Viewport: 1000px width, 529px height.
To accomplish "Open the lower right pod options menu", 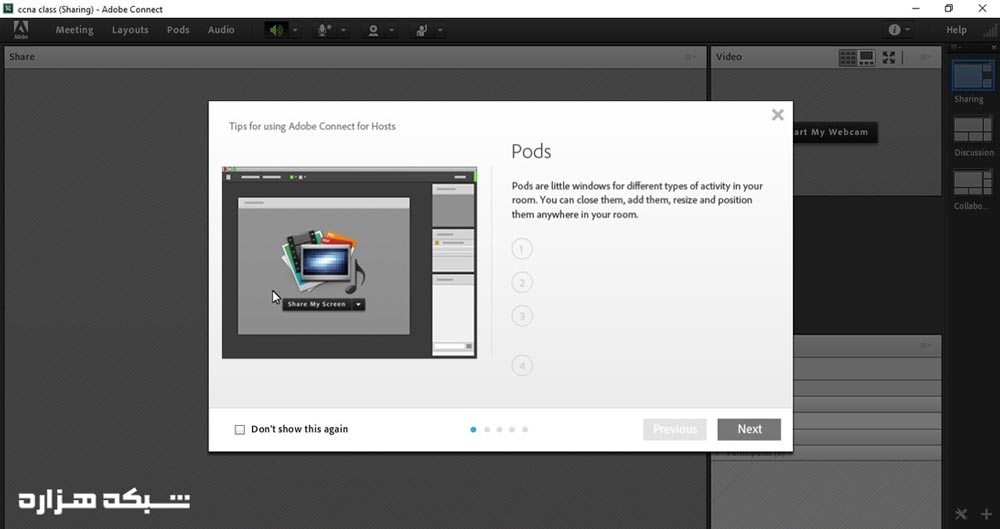I will click(925, 346).
